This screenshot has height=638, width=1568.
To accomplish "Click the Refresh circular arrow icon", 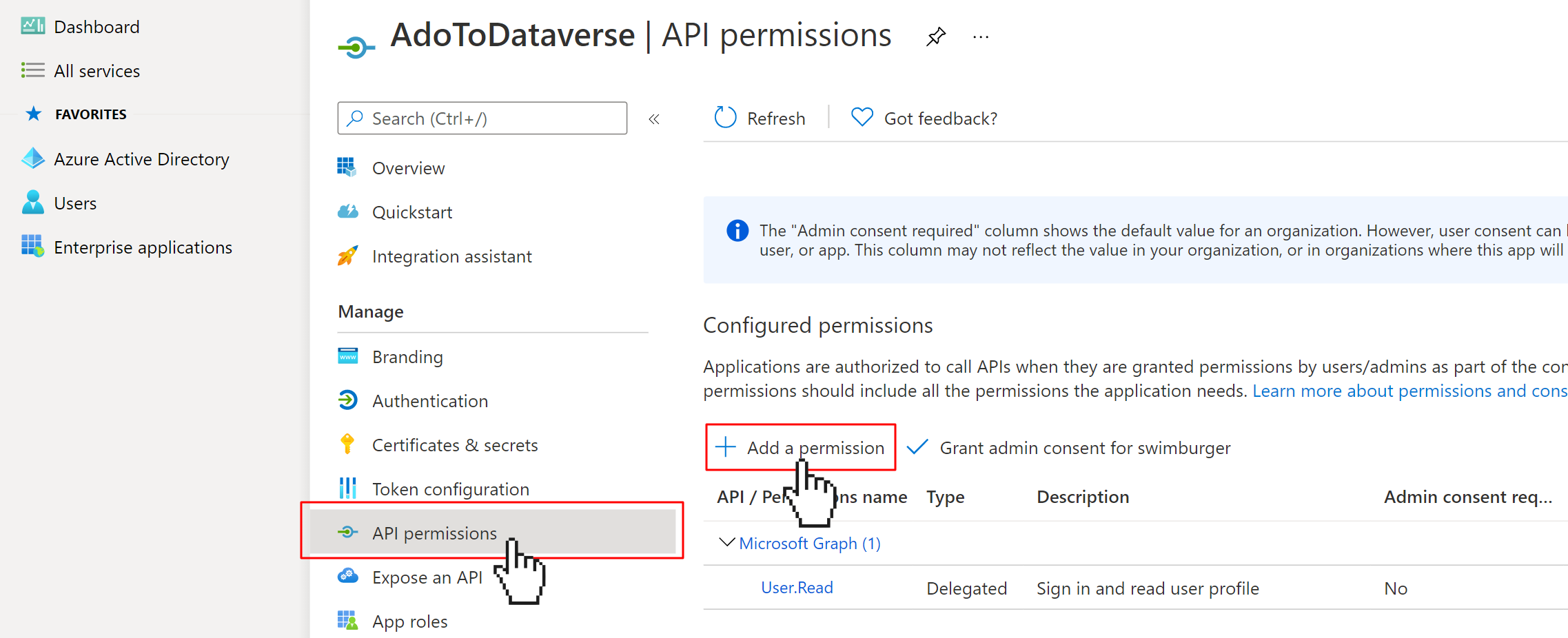I will pos(725,118).
